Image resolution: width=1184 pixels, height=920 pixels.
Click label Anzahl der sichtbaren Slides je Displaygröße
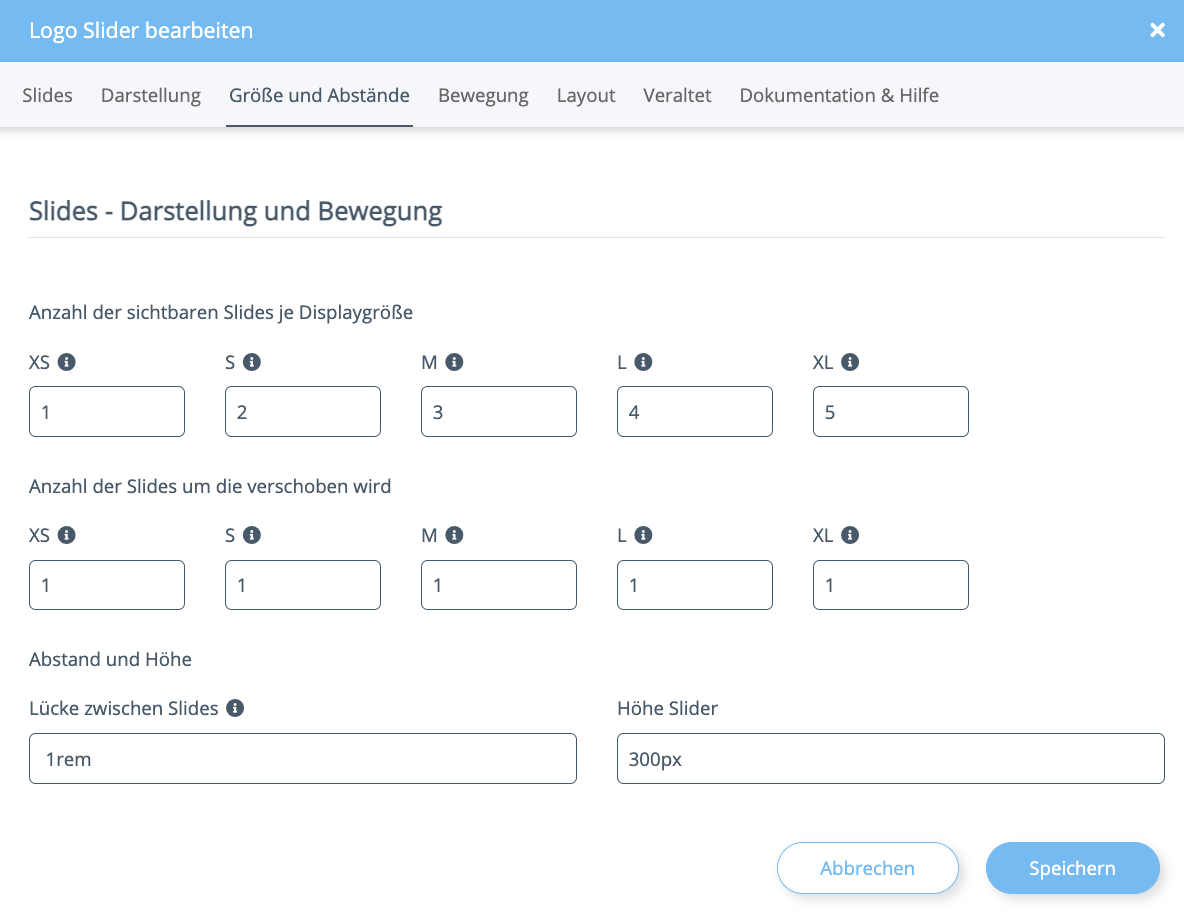[220, 313]
